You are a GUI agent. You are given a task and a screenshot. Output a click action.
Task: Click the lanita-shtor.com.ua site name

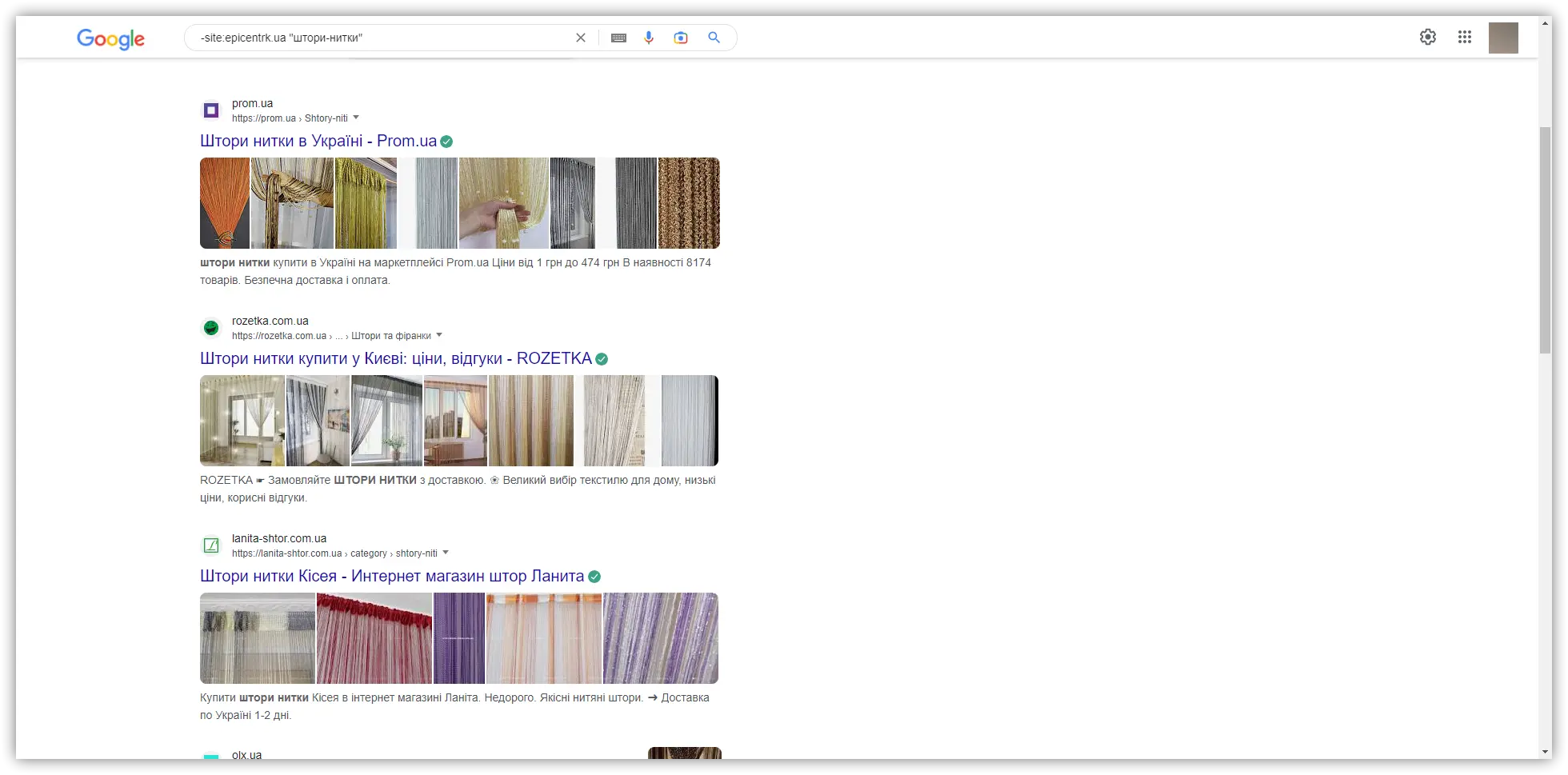click(x=279, y=538)
